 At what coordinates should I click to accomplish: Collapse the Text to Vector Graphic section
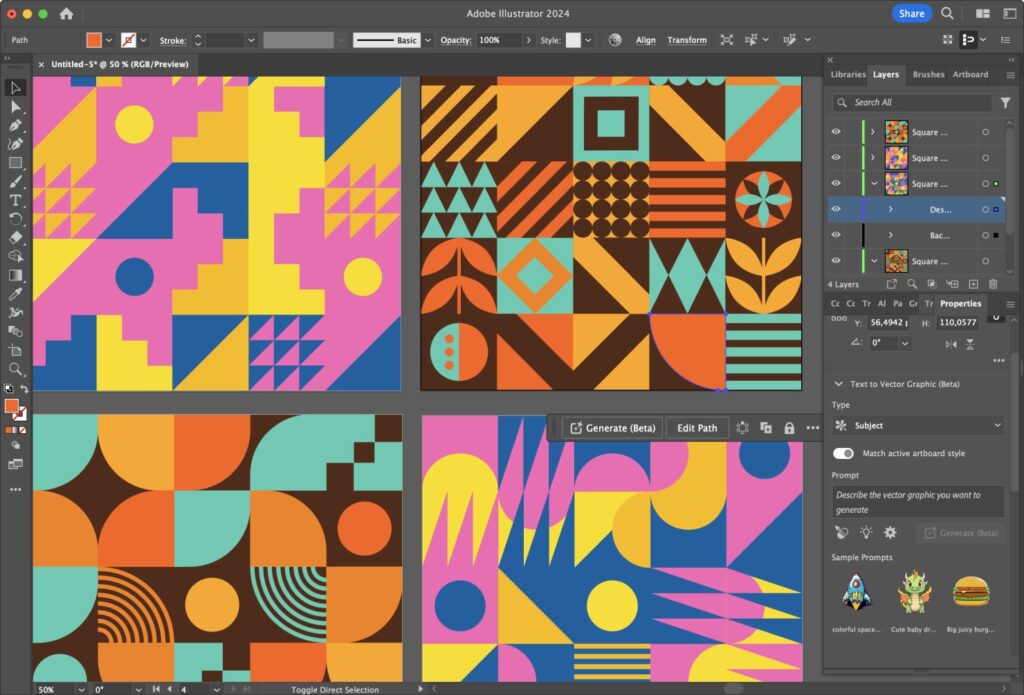click(838, 384)
